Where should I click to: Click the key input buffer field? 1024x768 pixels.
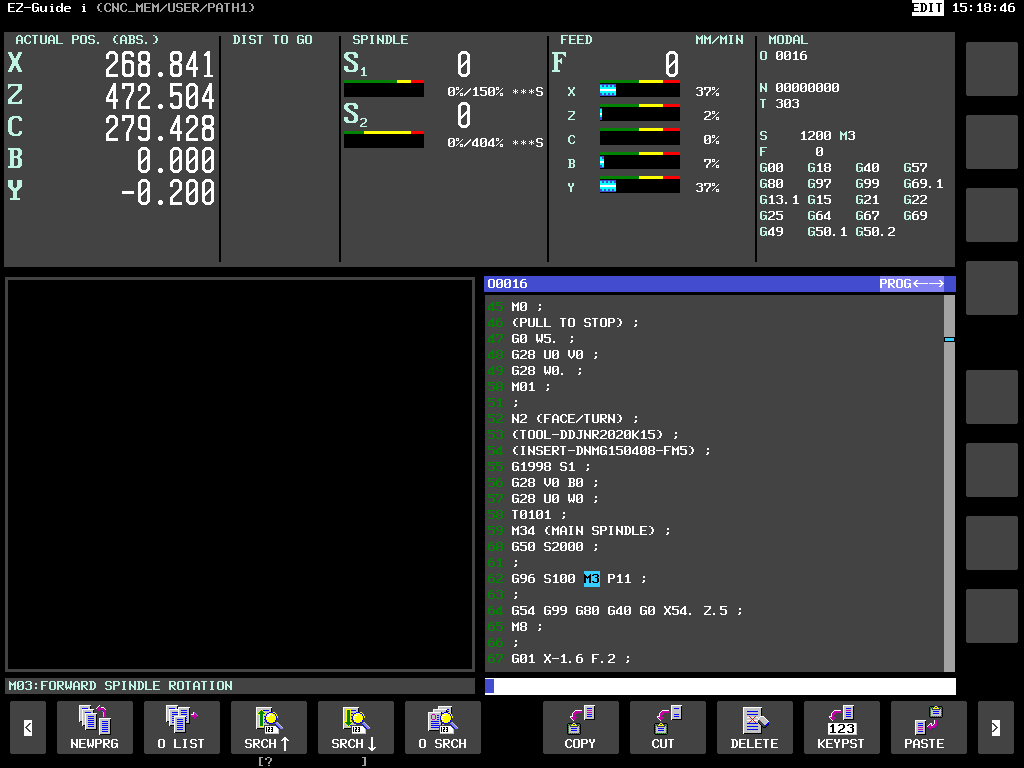click(720, 686)
